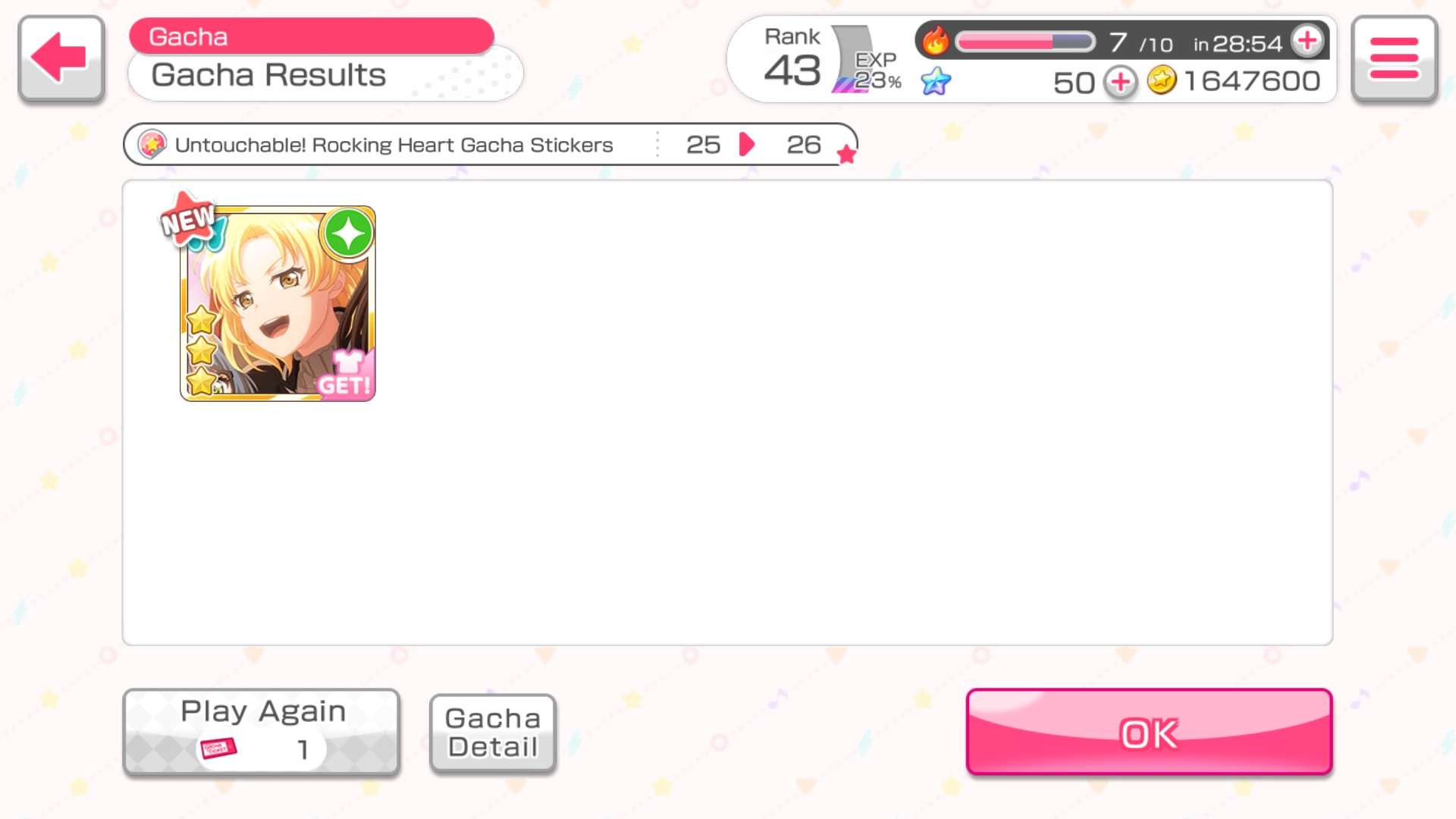This screenshot has height=819, width=1456.
Task: Tap the NEW badge on card
Action: point(187,220)
